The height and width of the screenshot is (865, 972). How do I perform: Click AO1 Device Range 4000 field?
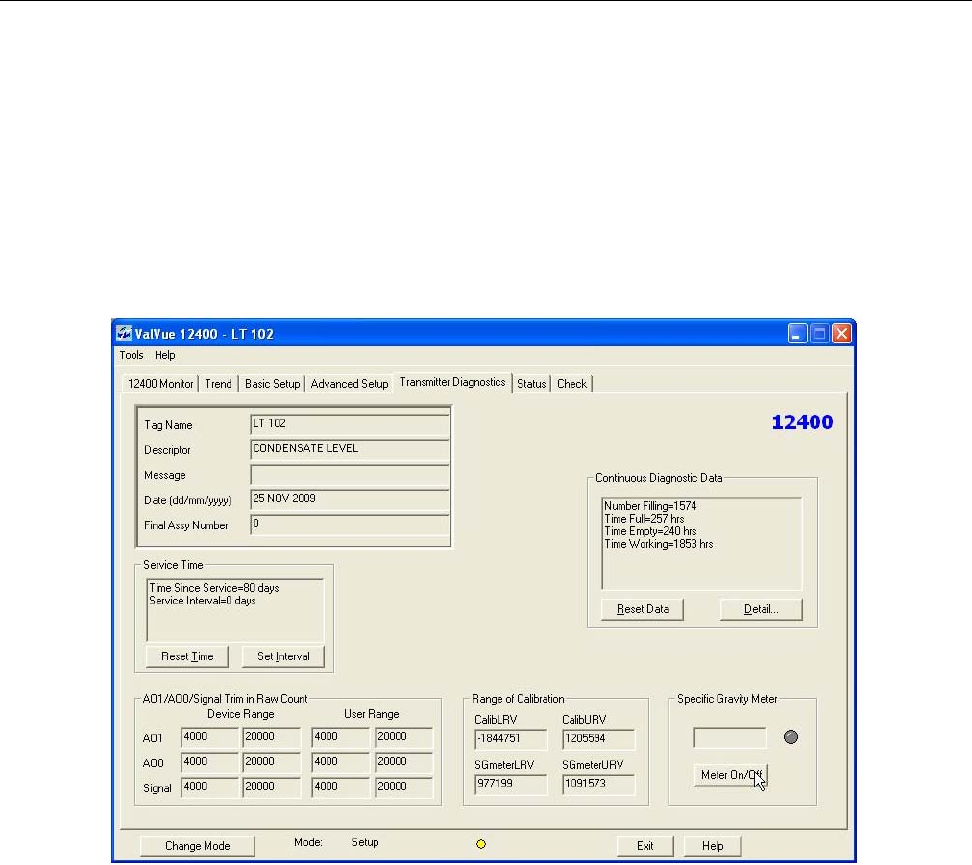[x=210, y=737]
